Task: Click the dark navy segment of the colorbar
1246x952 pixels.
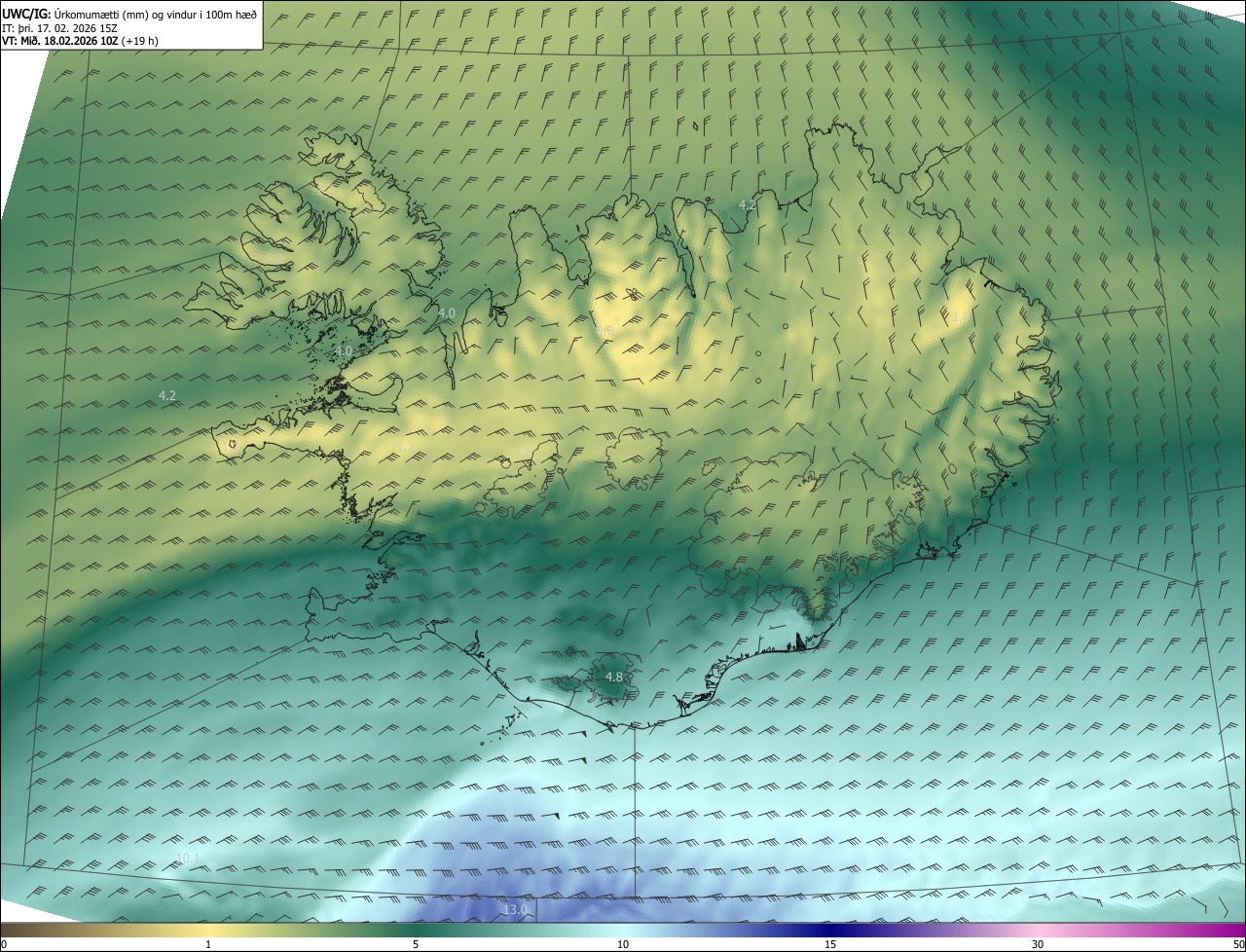Action: pyautogui.click(x=830, y=930)
